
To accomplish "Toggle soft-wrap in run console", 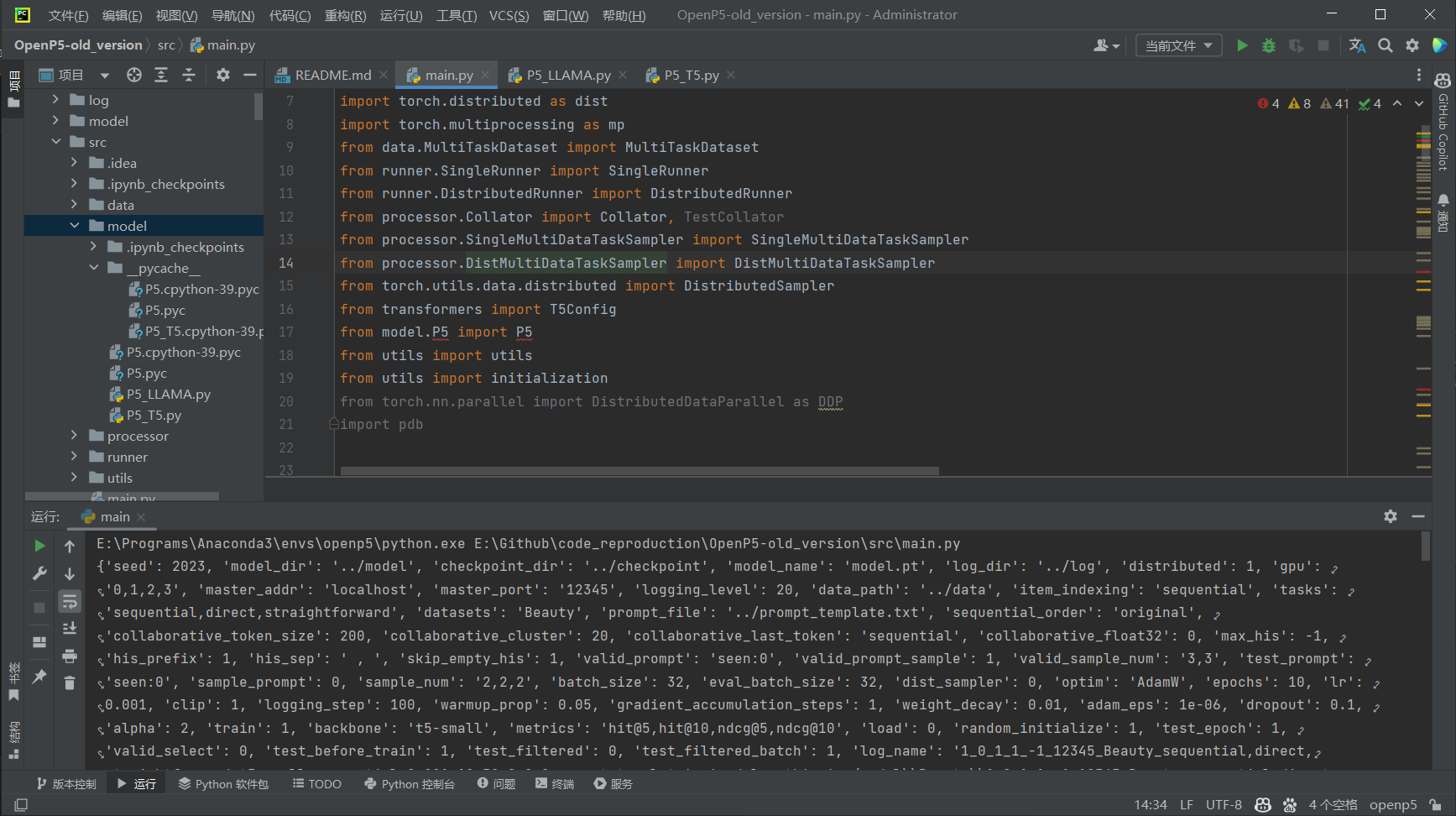I will (70, 601).
